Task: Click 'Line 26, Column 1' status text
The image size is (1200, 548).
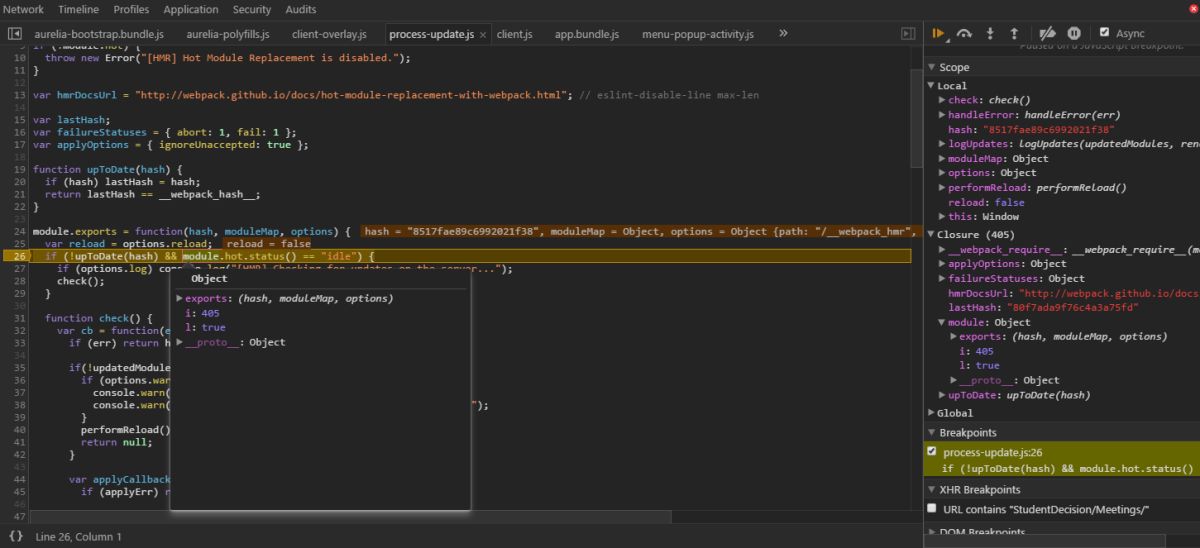Action: [78, 537]
